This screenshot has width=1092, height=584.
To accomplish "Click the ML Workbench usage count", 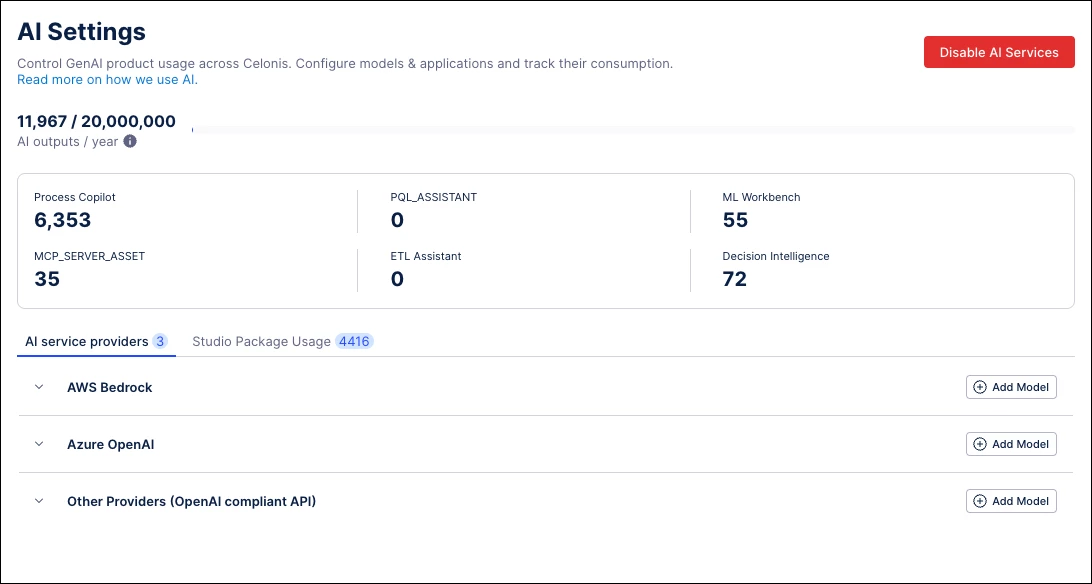I will point(735,220).
